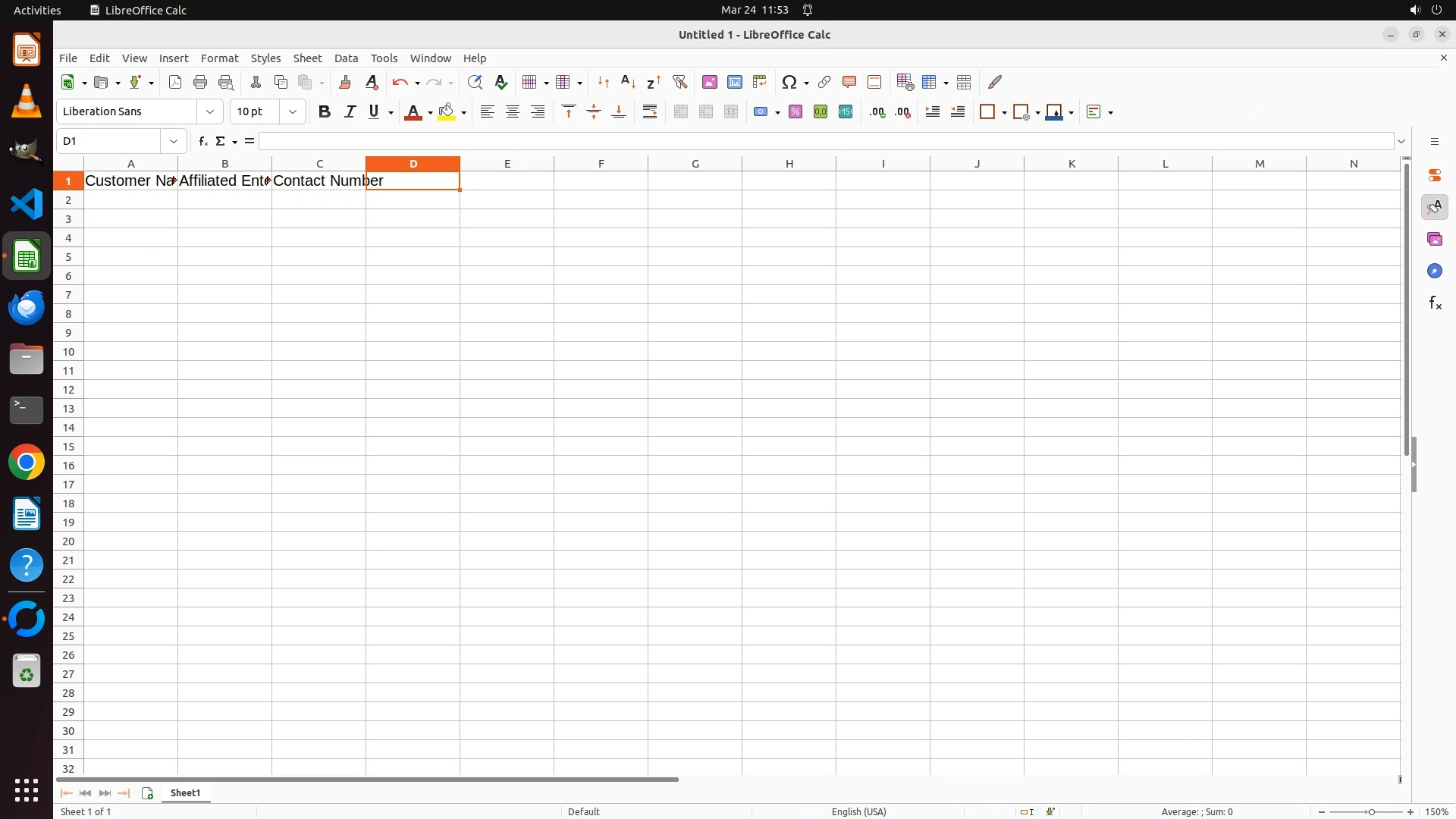
Task: Open the Sheet menu
Action: click(x=307, y=58)
